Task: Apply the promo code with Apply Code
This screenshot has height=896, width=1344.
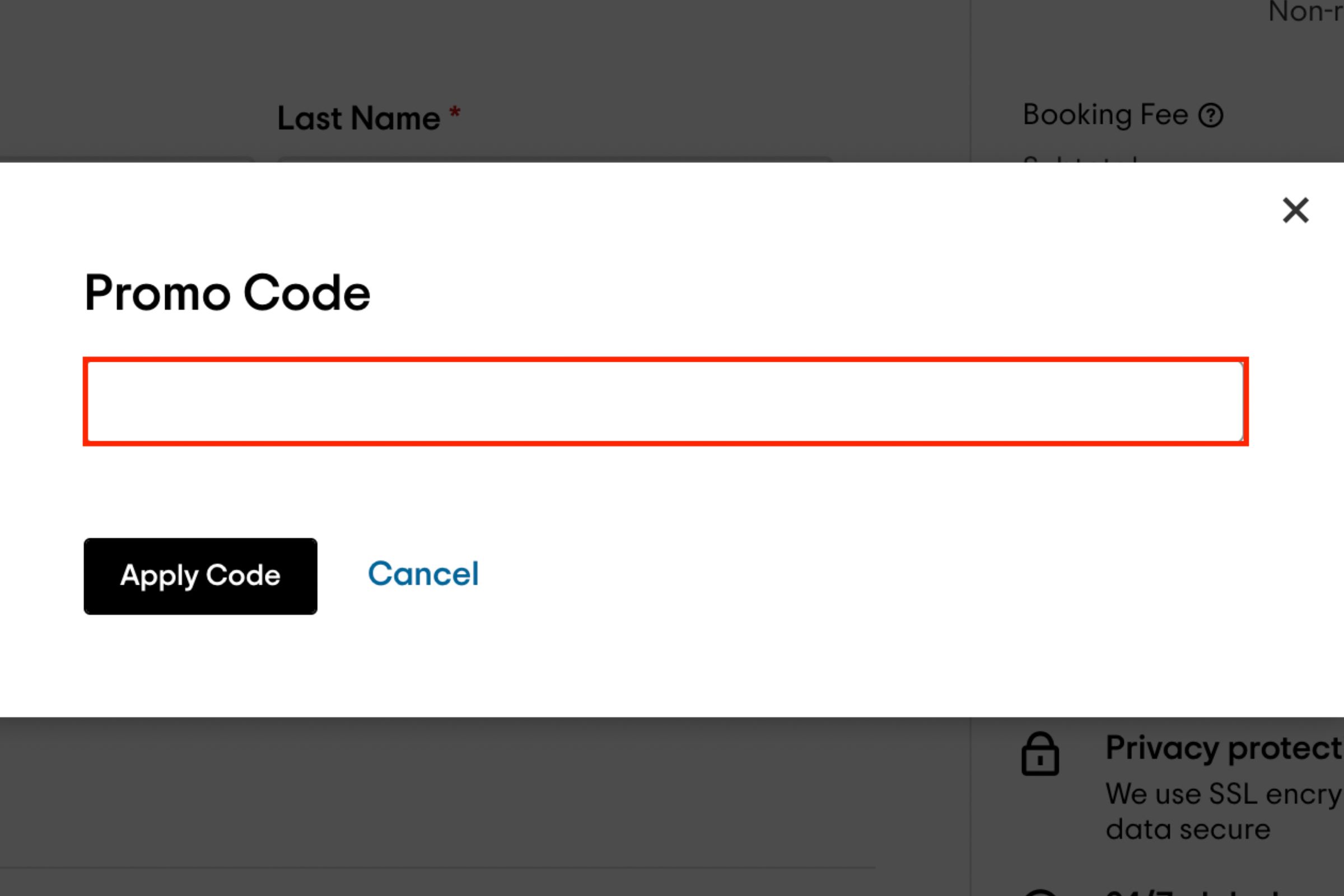Action: (x=200, y=576)
